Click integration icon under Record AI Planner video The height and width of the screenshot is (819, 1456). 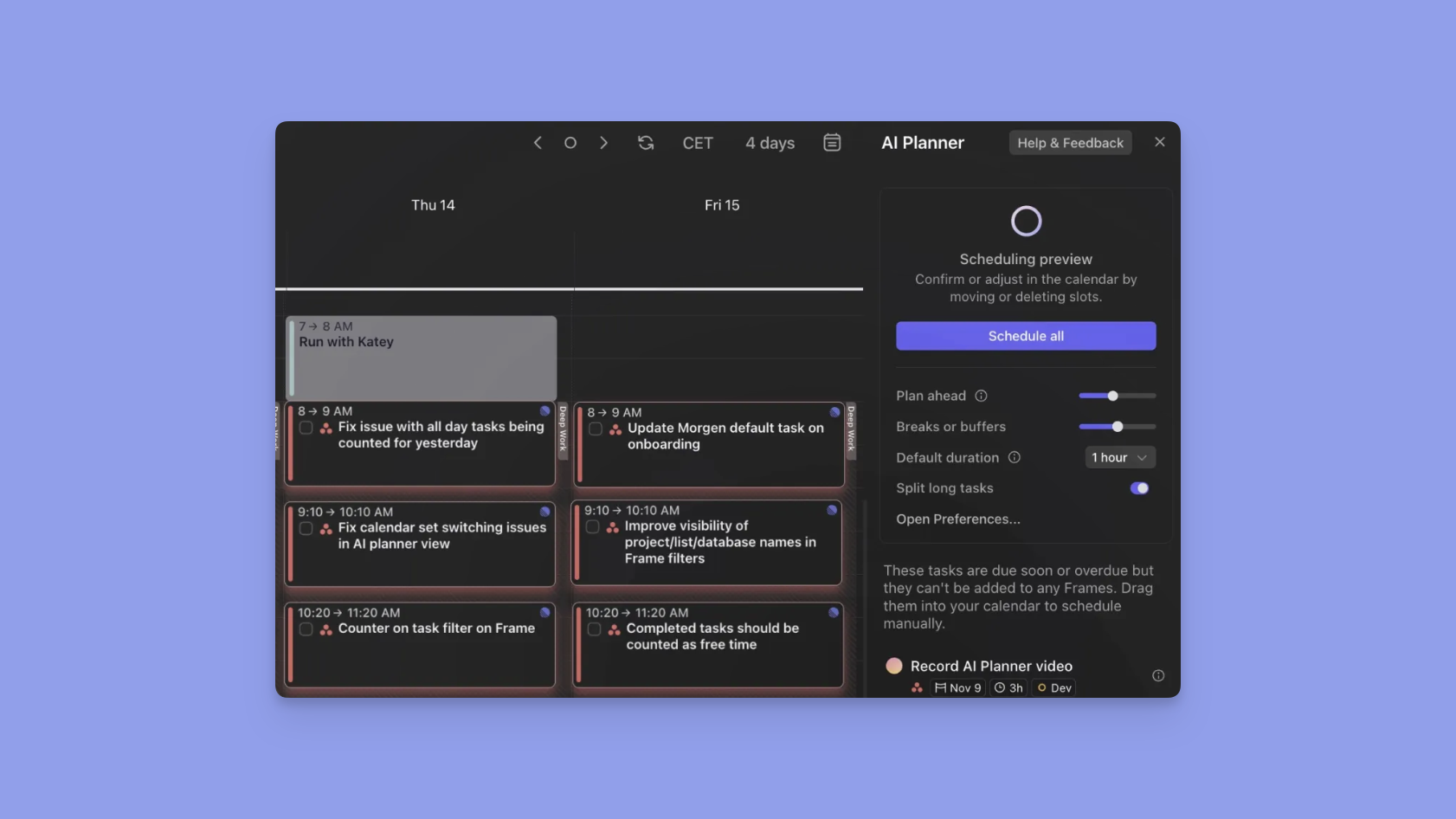pyautogui.click(x=917, y=687)
